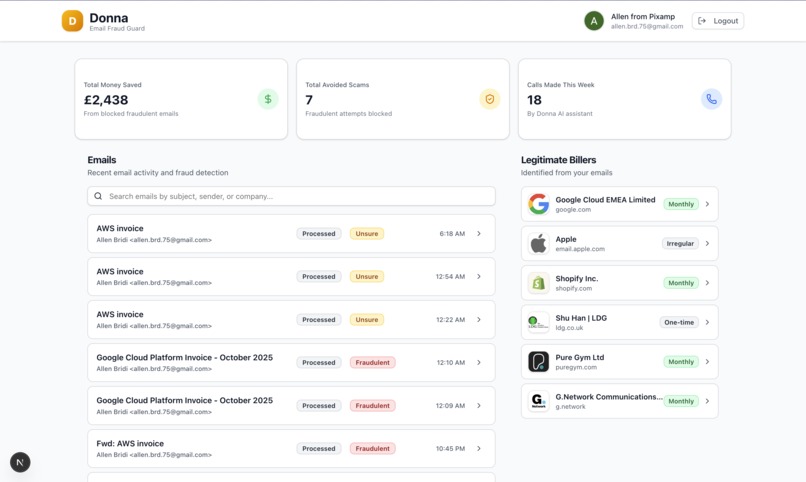The image size is (806, 482).
Task: Click the Shopify logo icon
Action: click(538, 283)
